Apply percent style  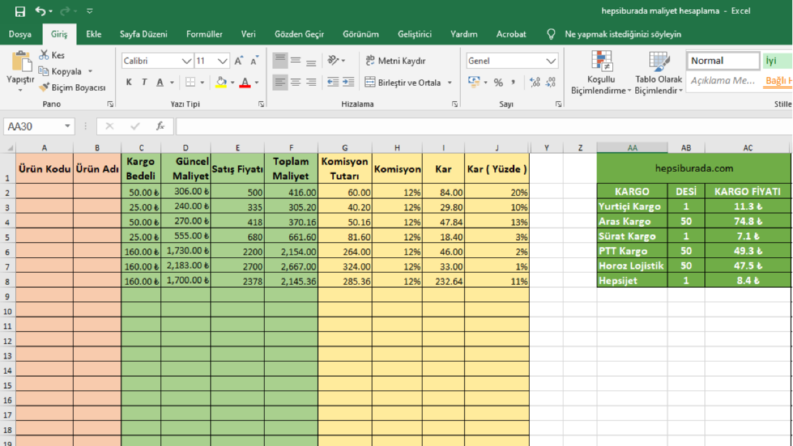click(x=498, y=82)
